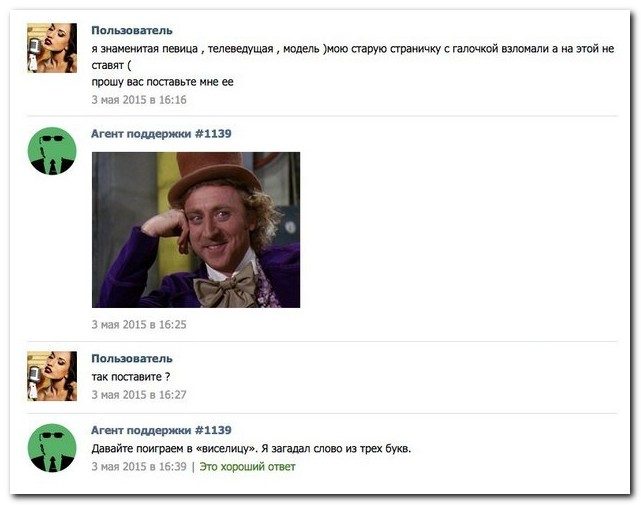The image size is (641, 505).
Task: Open the Willy Wonka meme image
Action: [196, 229]
